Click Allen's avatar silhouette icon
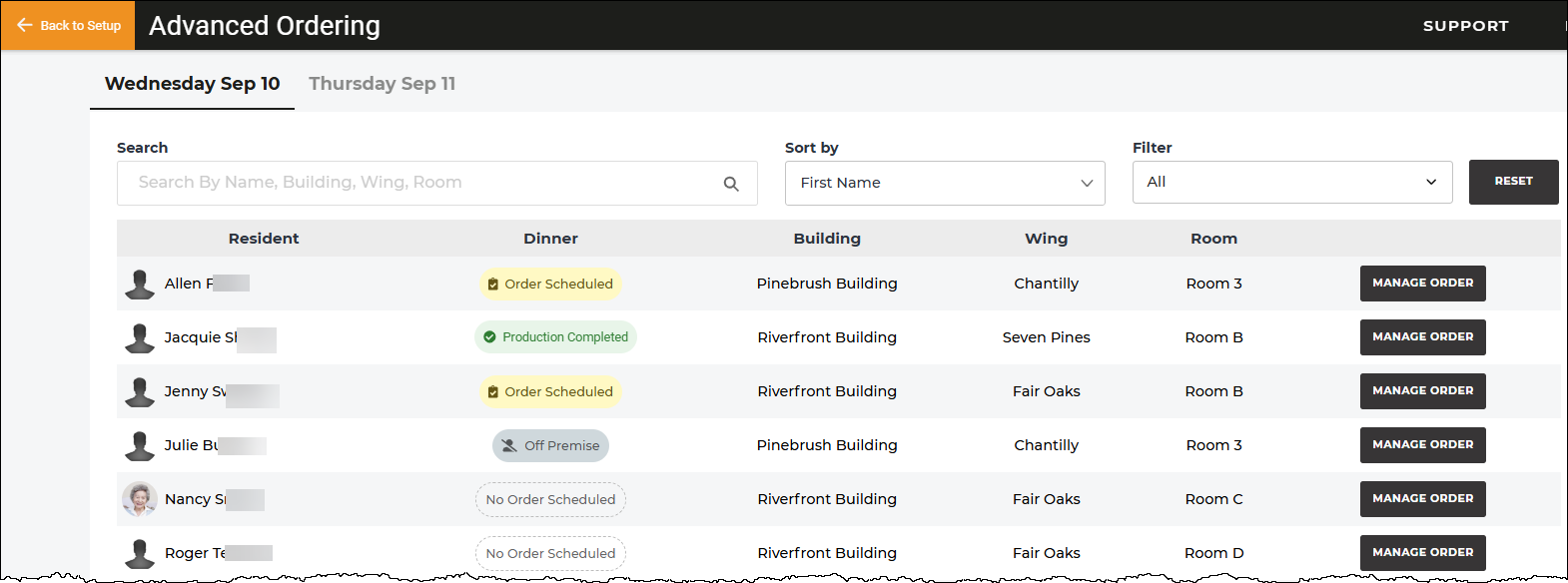The image size is (1568, 583). click(140, 284)
